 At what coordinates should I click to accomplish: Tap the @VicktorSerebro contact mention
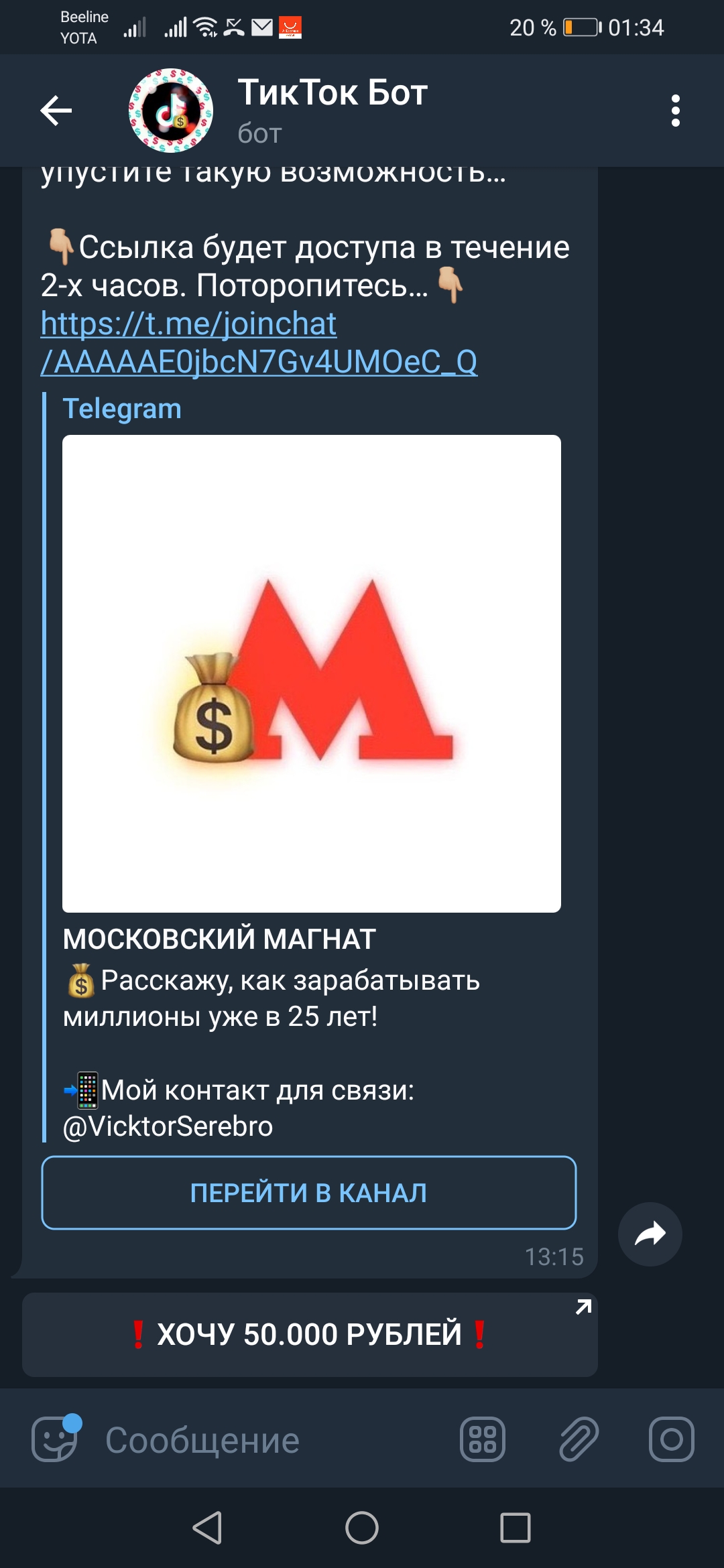point(168,1126)
